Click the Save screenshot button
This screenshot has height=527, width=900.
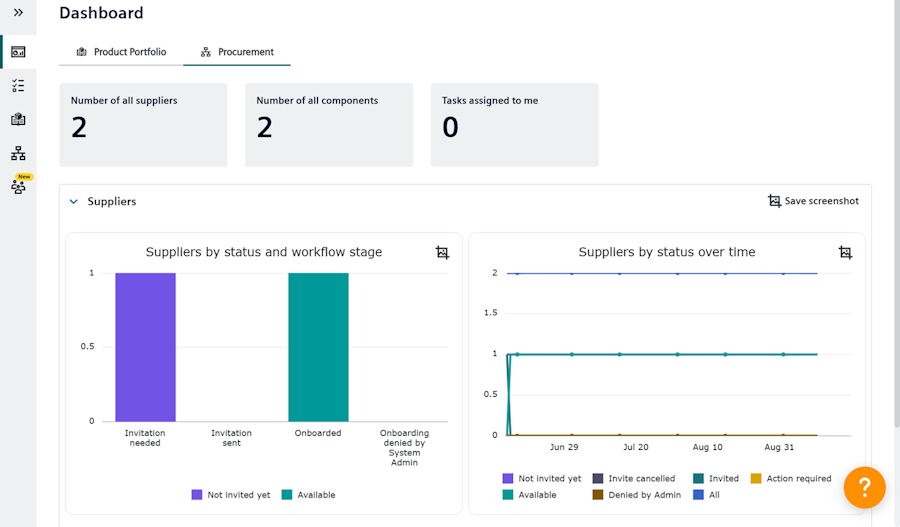click(813, 201)
